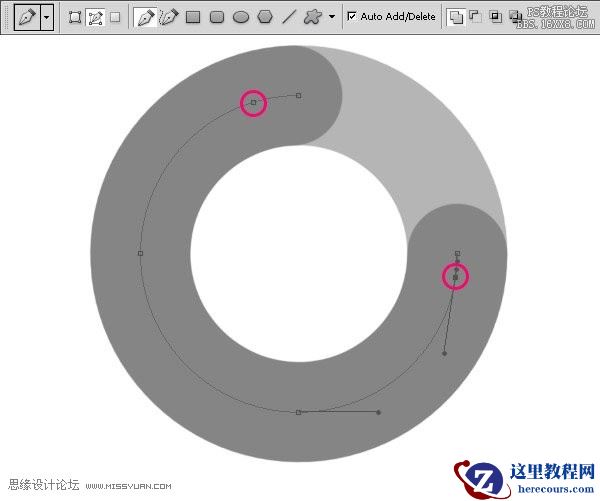Viewport: 600px width, 501px height.
Task: Click the Pen tool preset icon
Action: (x=27, y=17)
